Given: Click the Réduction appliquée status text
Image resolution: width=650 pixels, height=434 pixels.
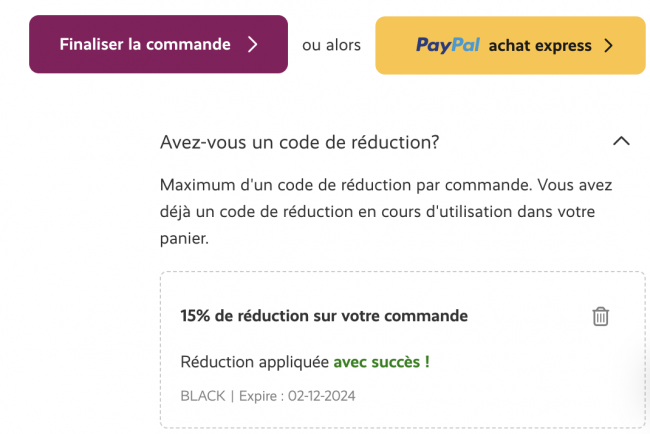Looking at the screenshot, I should pyautogui.click(x=255, y=362).
